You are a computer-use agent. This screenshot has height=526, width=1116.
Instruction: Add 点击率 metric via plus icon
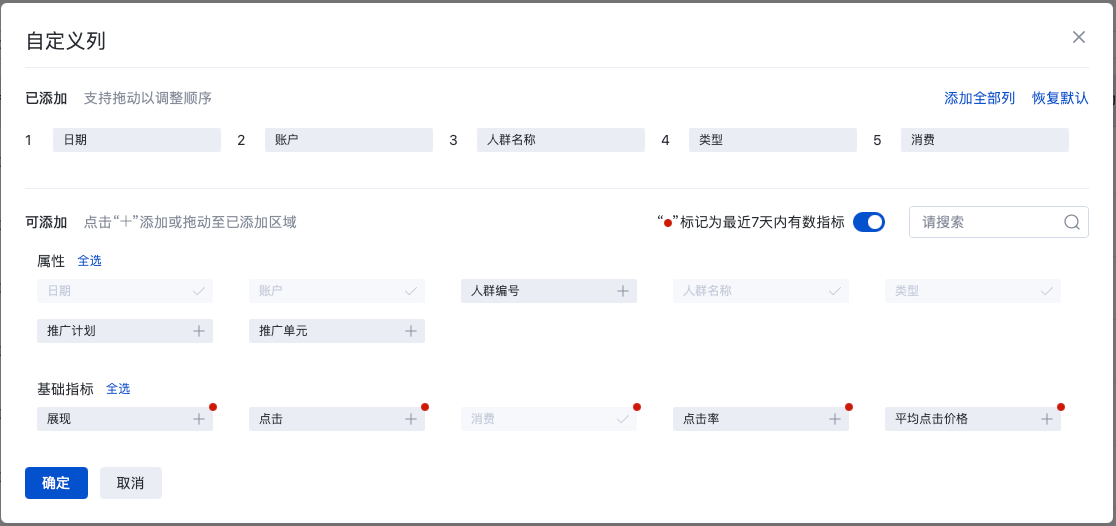pos(834,419)
